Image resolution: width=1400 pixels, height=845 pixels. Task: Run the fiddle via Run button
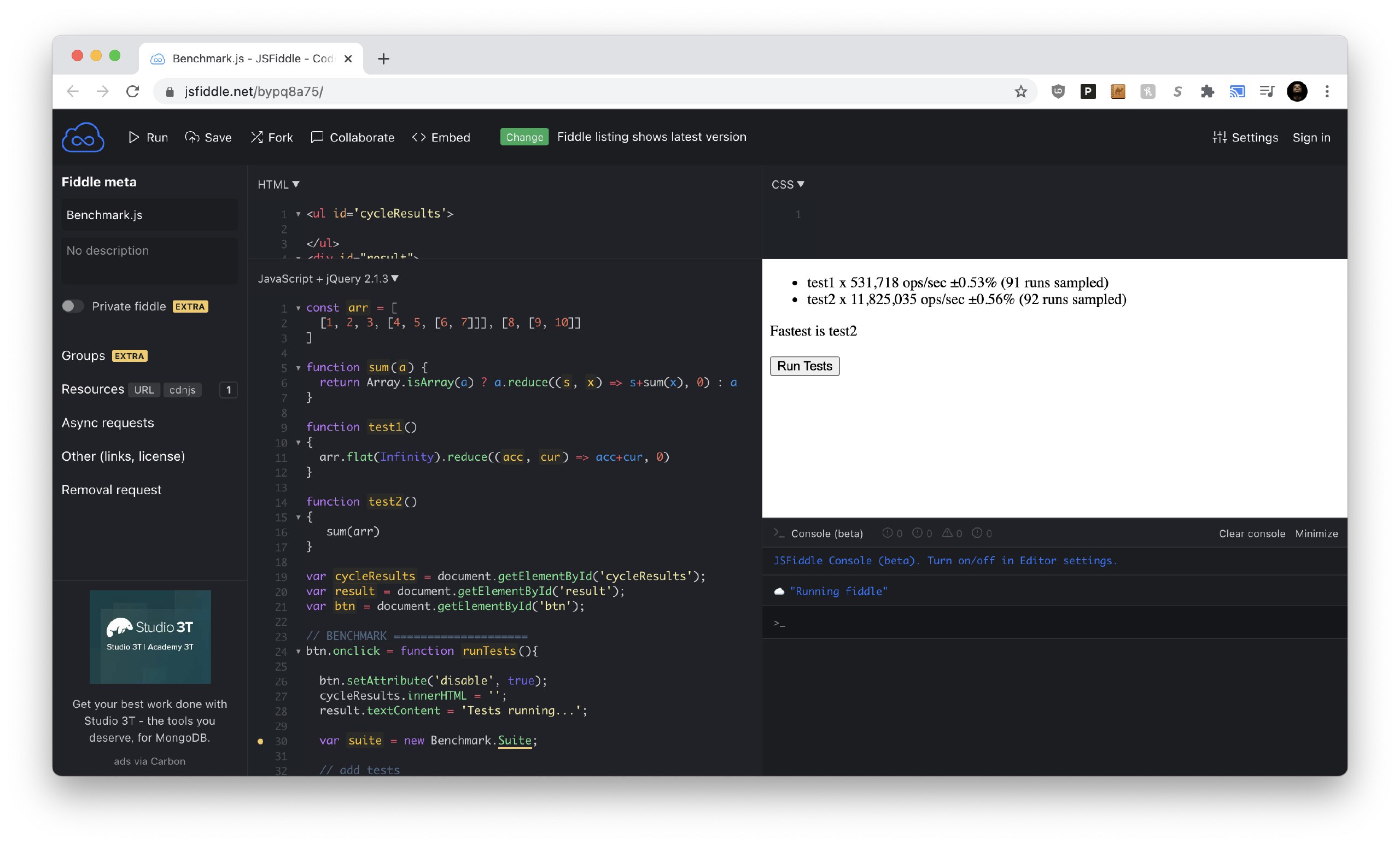(148, 137)
